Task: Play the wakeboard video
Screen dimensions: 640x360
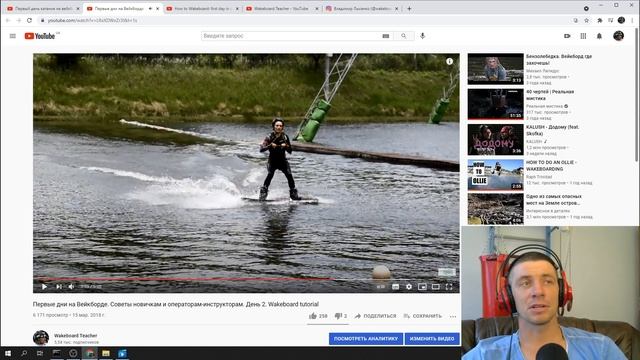Action: click(44, 287)
